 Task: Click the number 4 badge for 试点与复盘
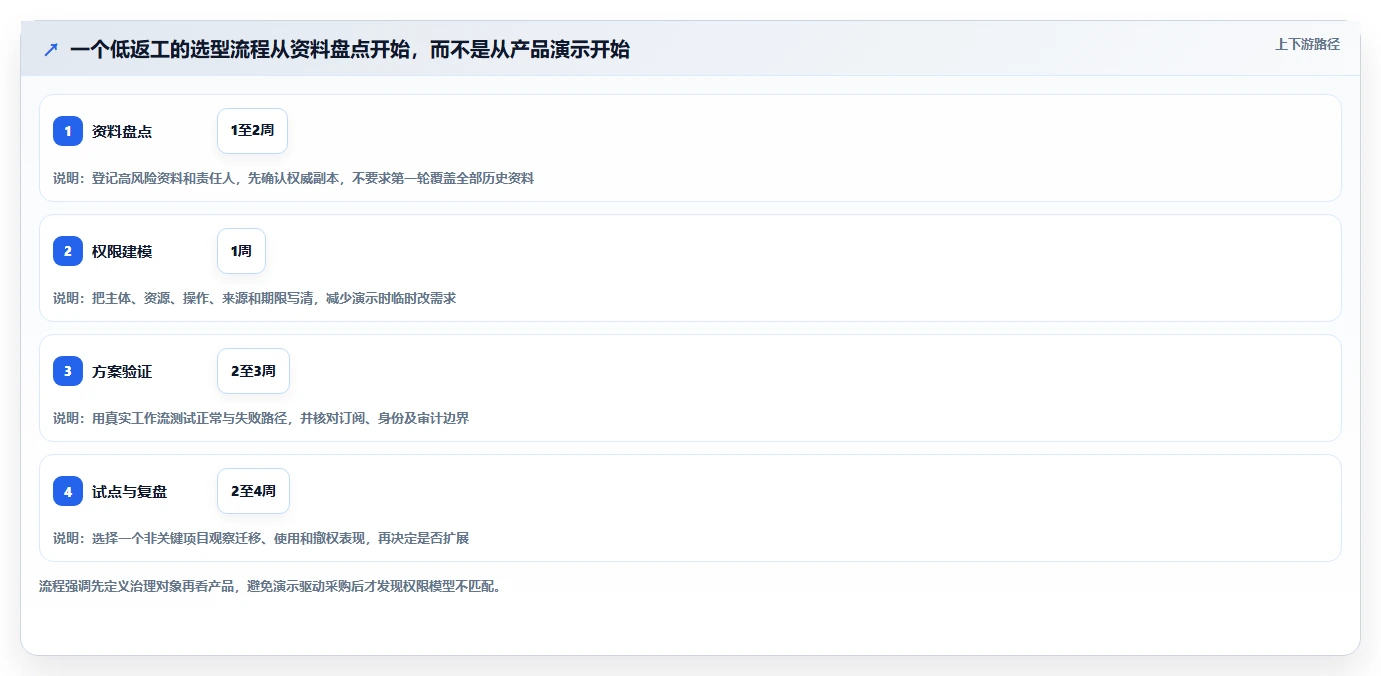click(68, 491)
